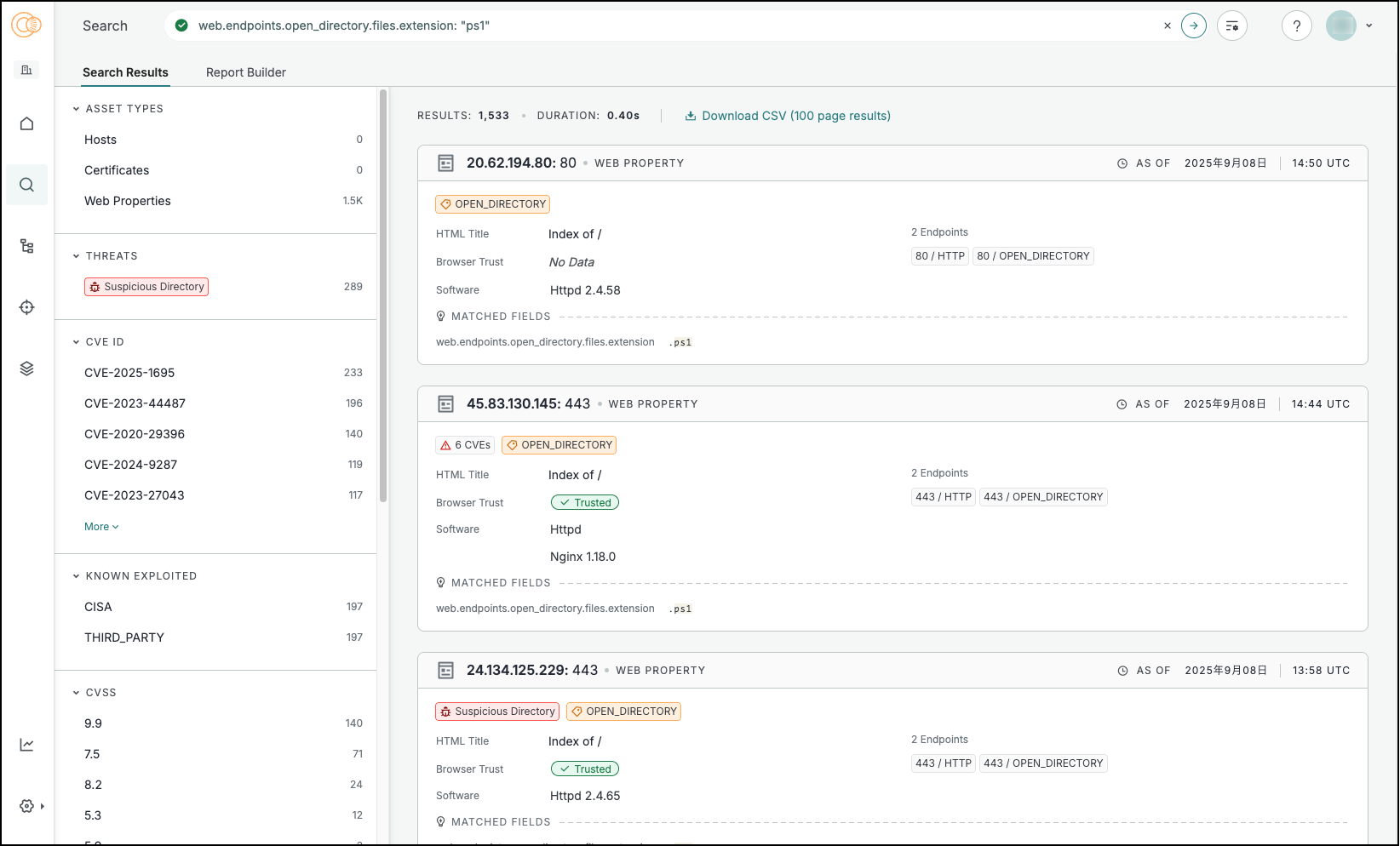
Task: Click 443 / OPEN_DIRECTORY tag on 24.134.125.229
Action: coord(1043,763)
